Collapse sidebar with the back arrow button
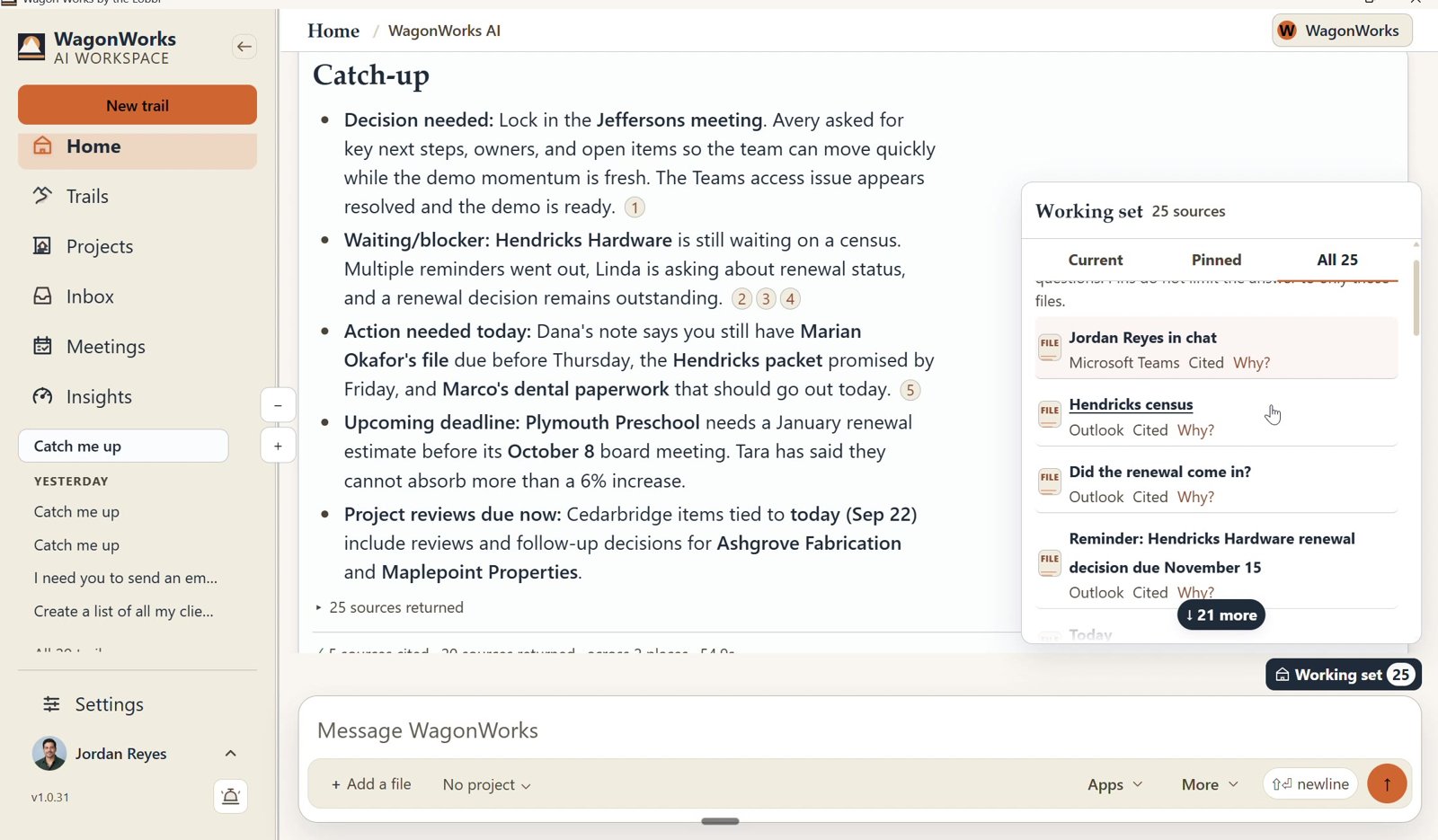 coord(244,47)
